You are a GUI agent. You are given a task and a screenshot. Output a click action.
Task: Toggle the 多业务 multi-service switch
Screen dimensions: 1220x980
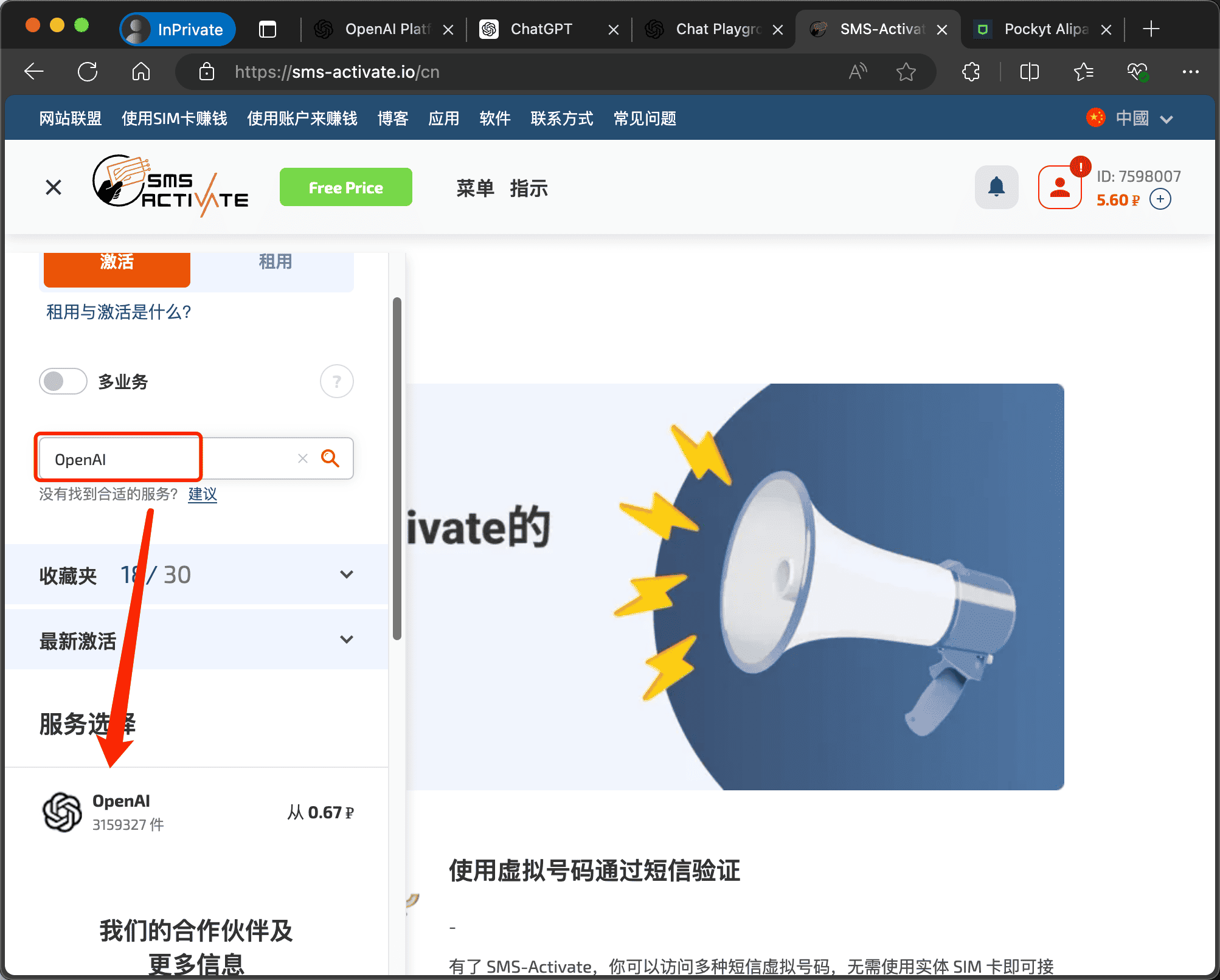pyautogui.click(x=63, y=382)
